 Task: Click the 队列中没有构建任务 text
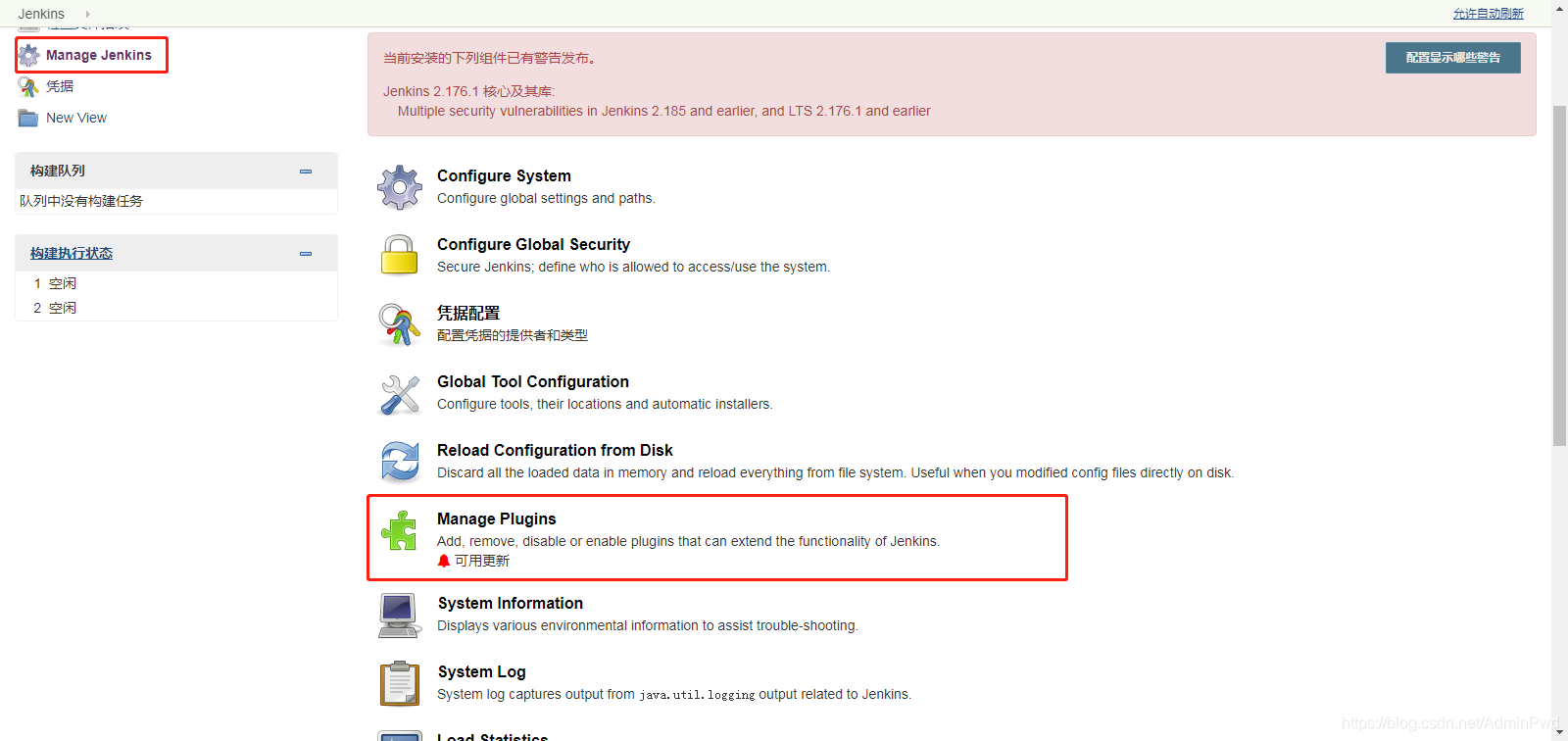click(81, 201)
